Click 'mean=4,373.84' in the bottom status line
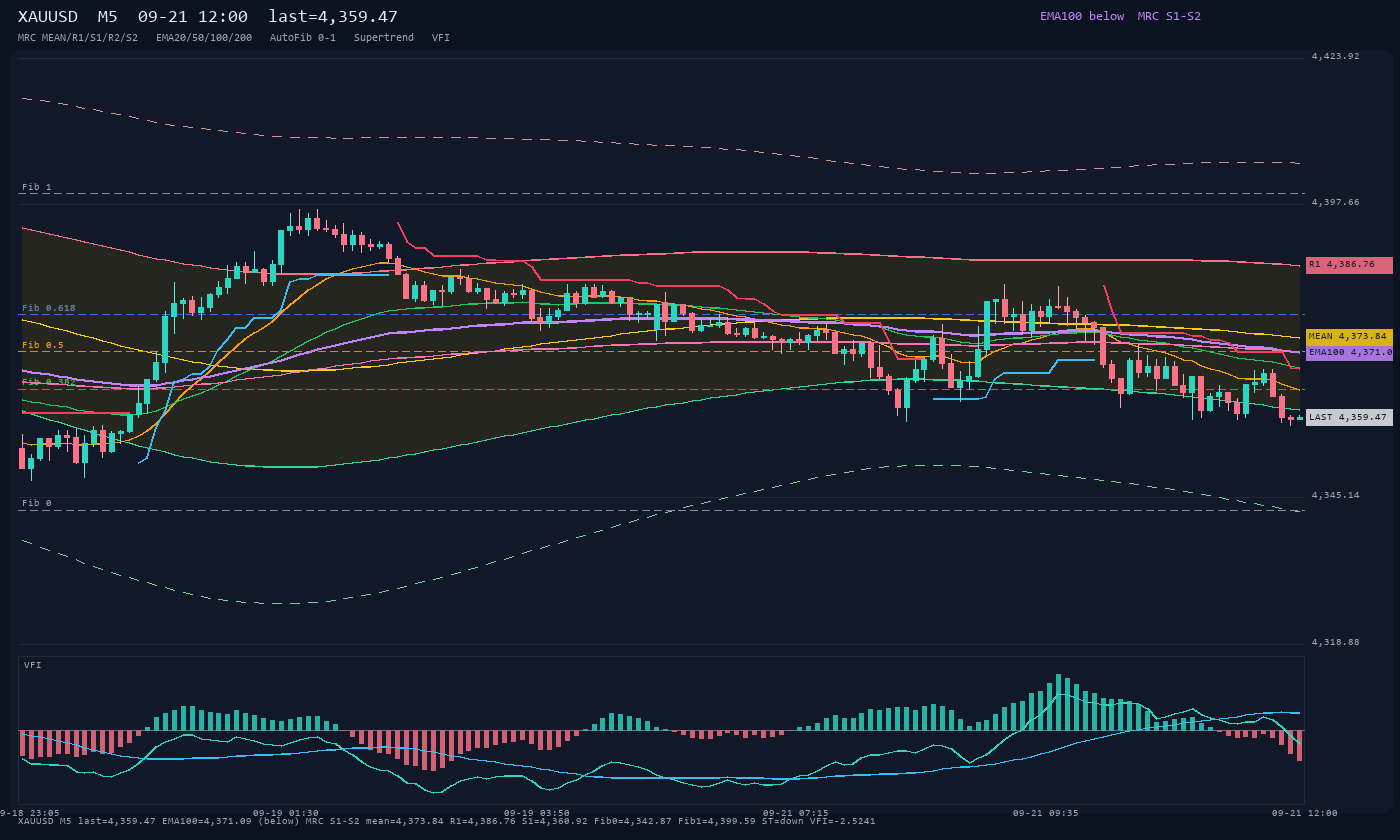 point(405,821)
